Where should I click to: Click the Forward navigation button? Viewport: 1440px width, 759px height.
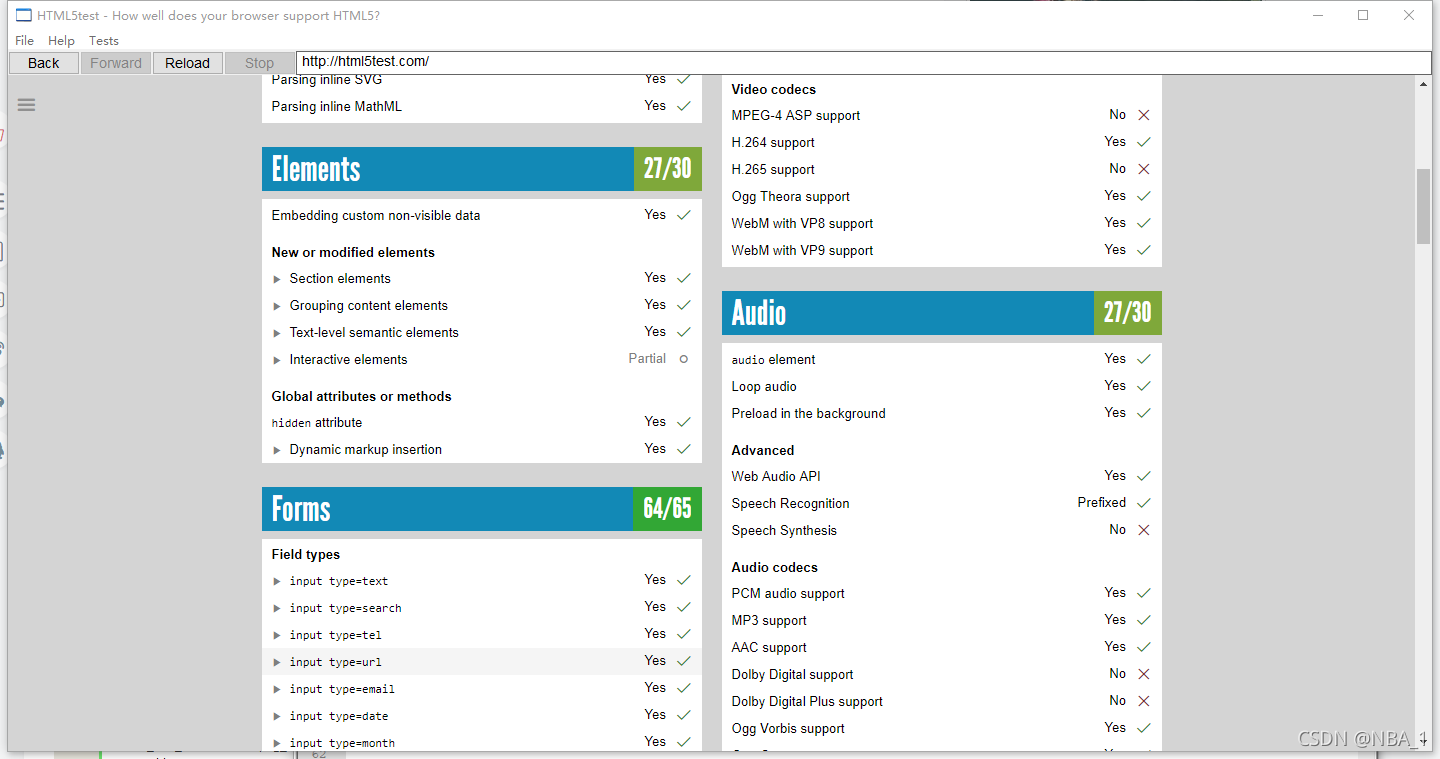point(116,63)
